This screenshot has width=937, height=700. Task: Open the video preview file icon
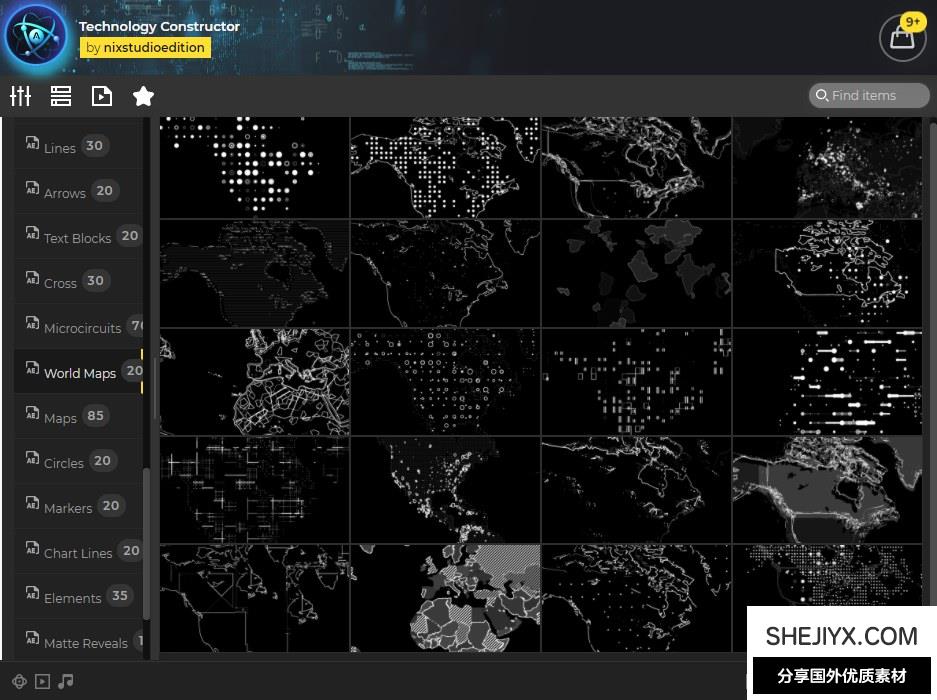(x=101, y=96)
